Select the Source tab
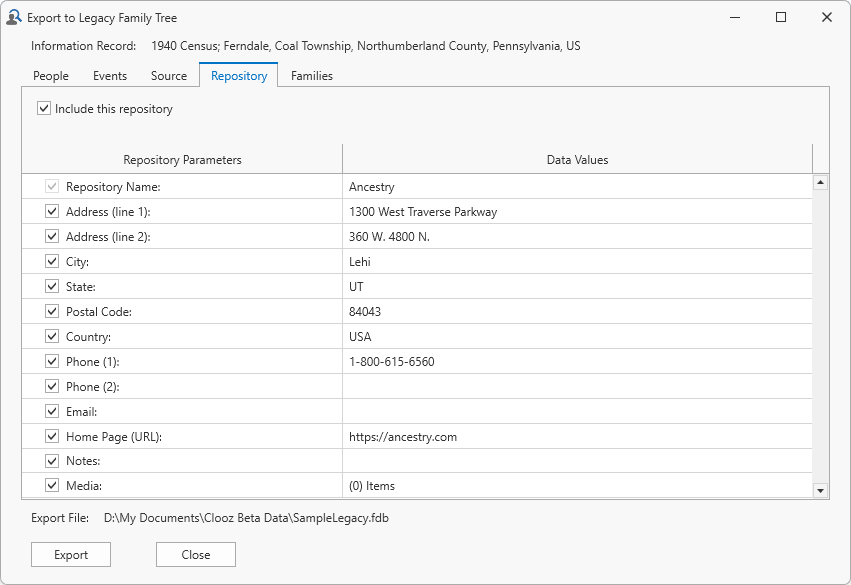Viewport: 851px width, 585px height. (168, 75)
